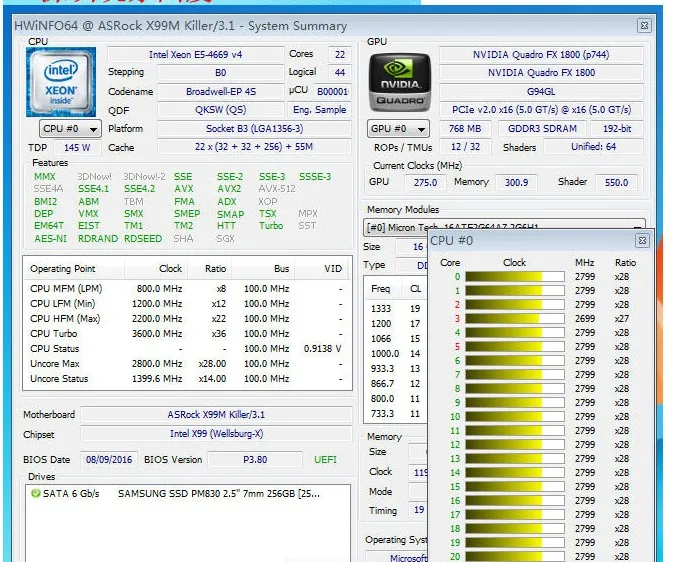This screenshot has width=673, height=562.
Task: Select the Uncore Max row
Action: 187,364
